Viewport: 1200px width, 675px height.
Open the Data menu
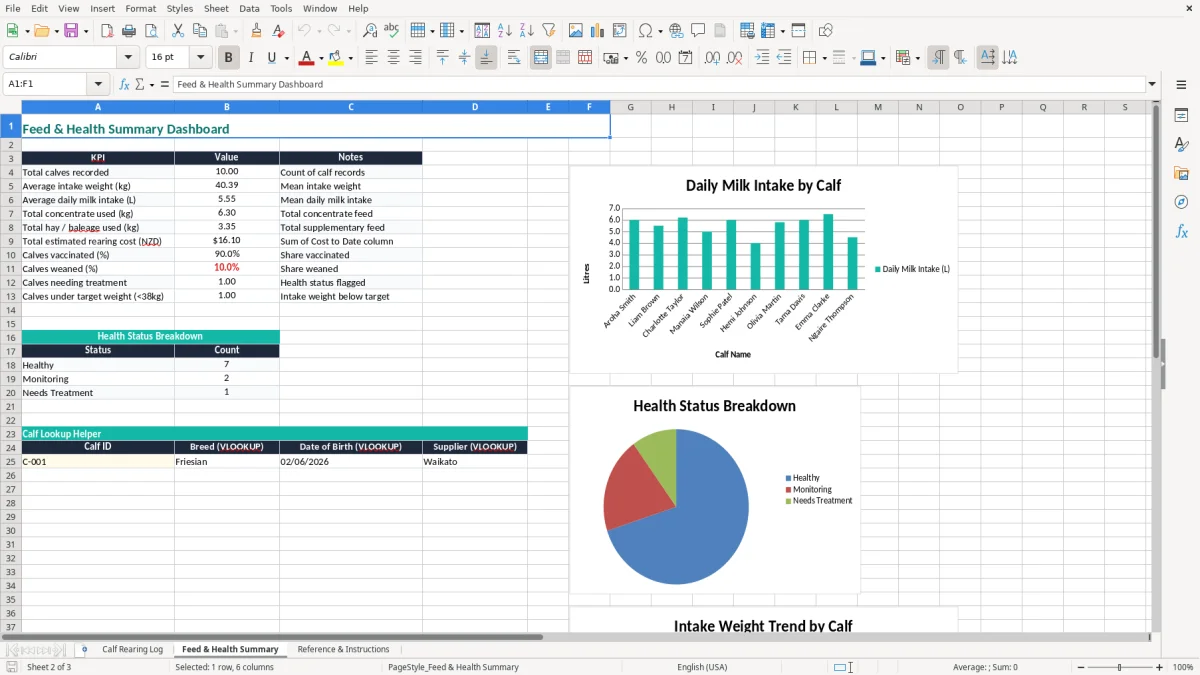pyautogui.click(x=249, y=8)
